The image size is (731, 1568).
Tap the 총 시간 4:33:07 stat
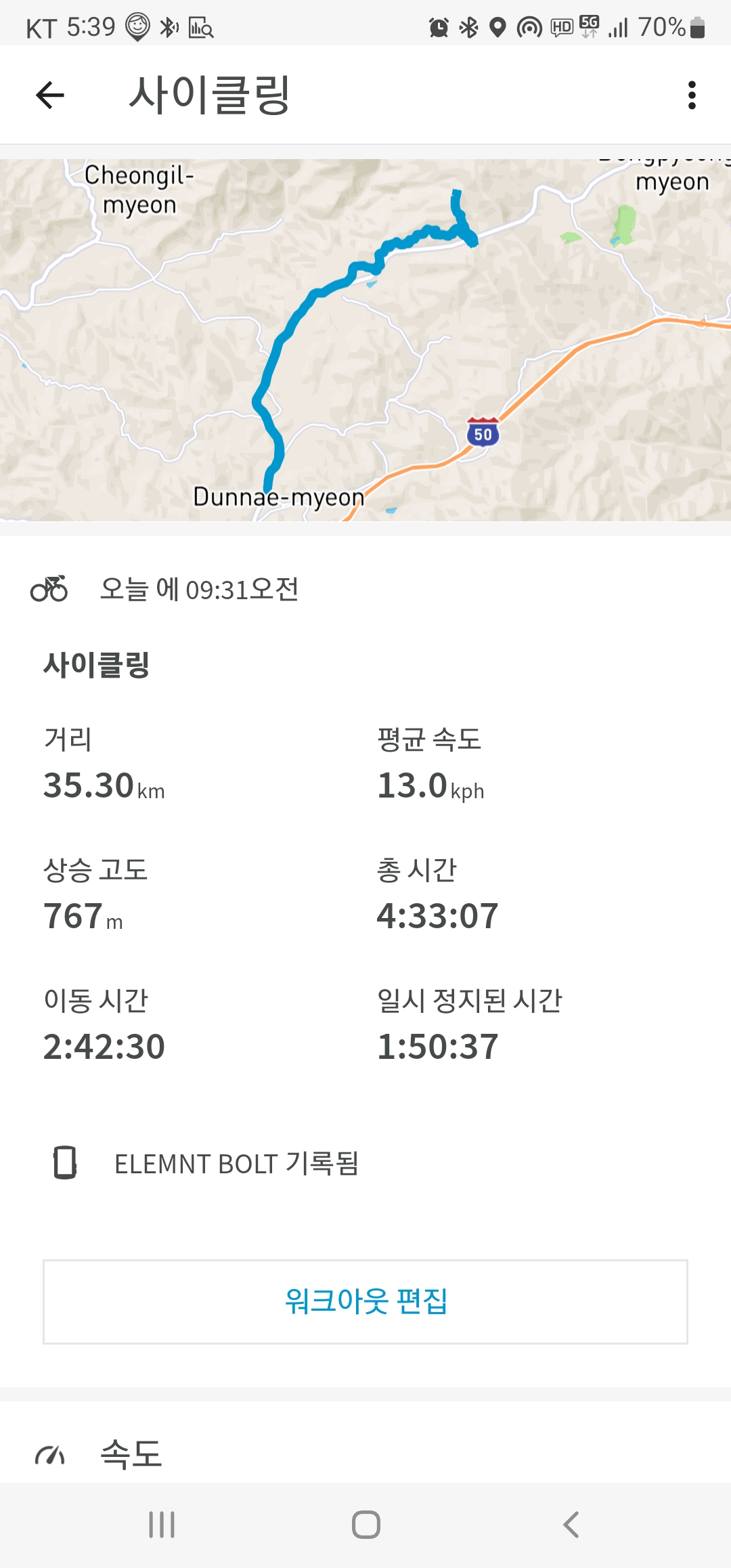click(437, 894)
